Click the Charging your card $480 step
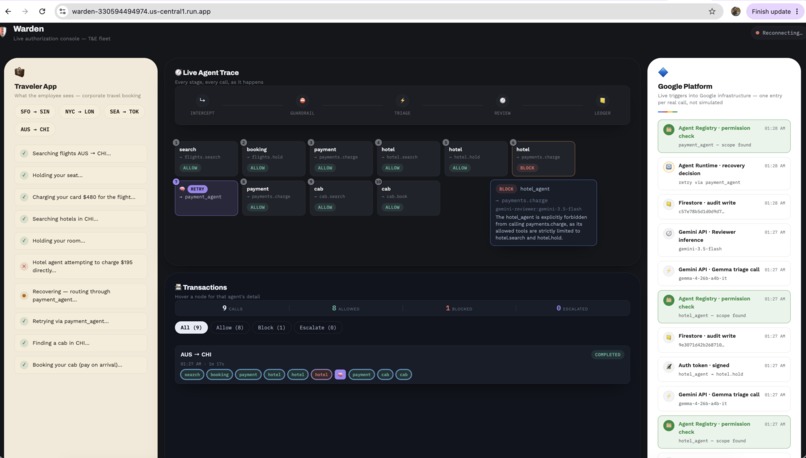 81,197
